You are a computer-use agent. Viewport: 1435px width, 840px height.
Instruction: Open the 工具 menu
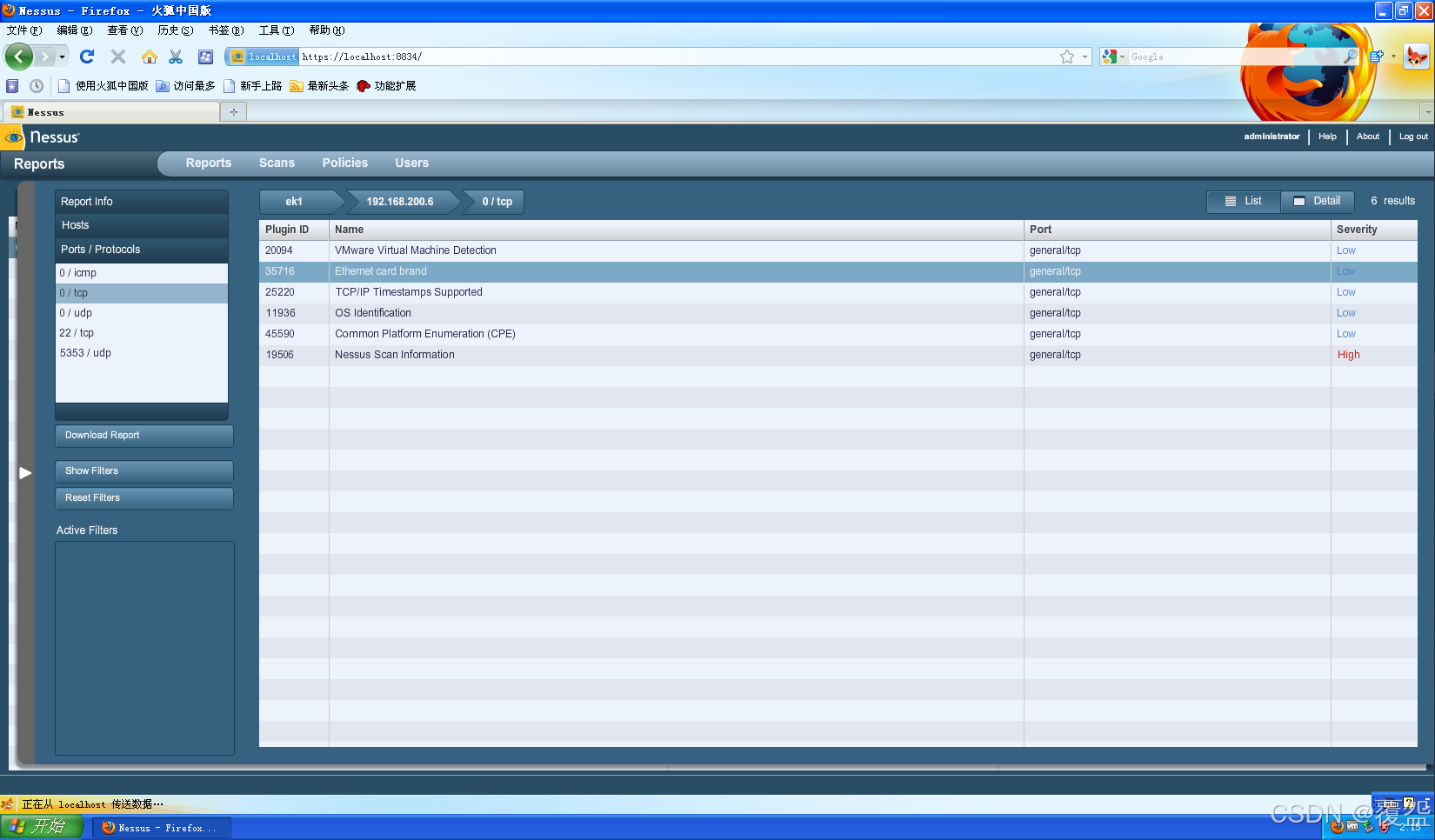[277, 30]
